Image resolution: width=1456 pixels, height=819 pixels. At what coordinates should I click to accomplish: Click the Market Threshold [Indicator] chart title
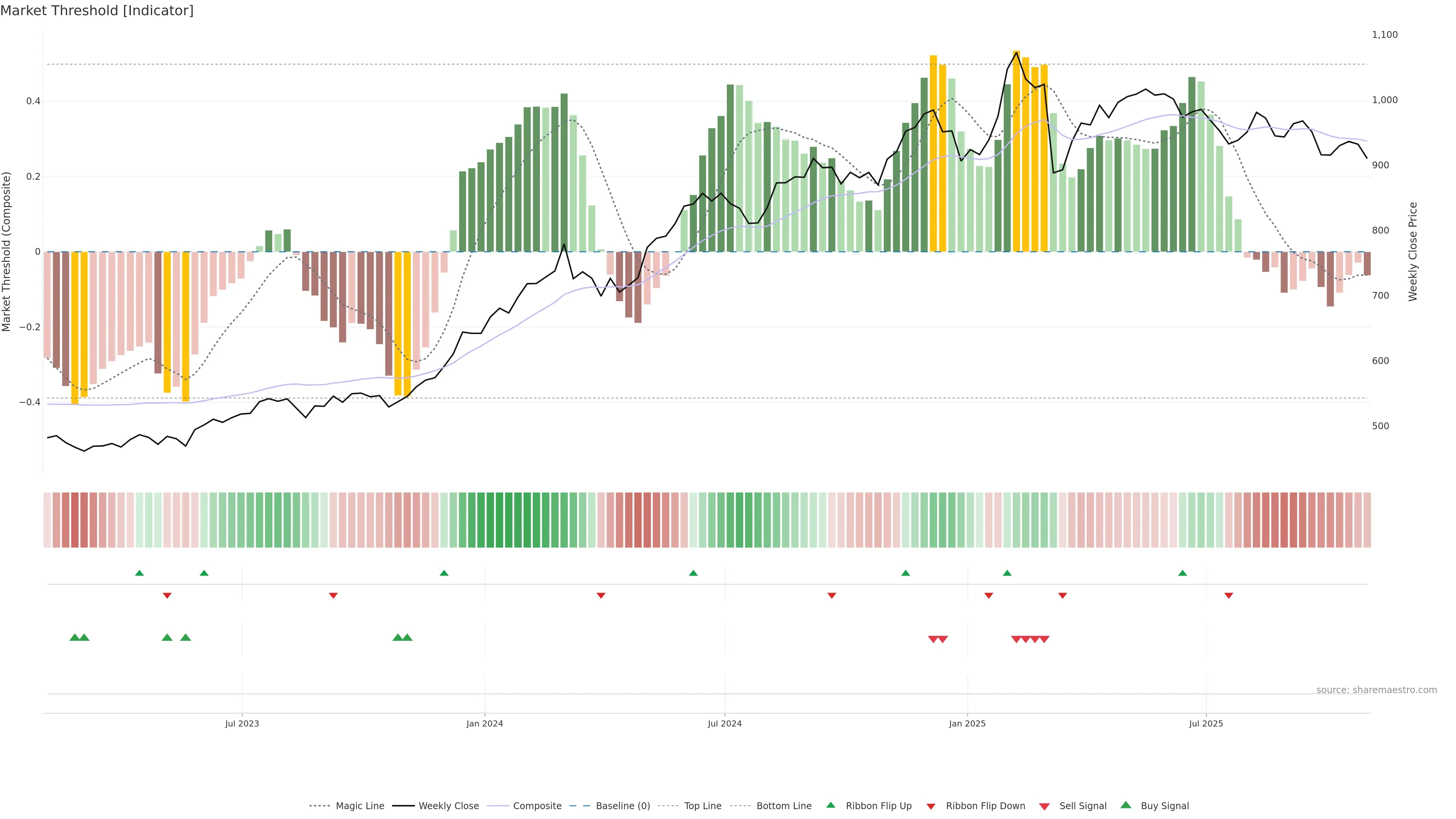pyautogui.click(x=97, y=11)
